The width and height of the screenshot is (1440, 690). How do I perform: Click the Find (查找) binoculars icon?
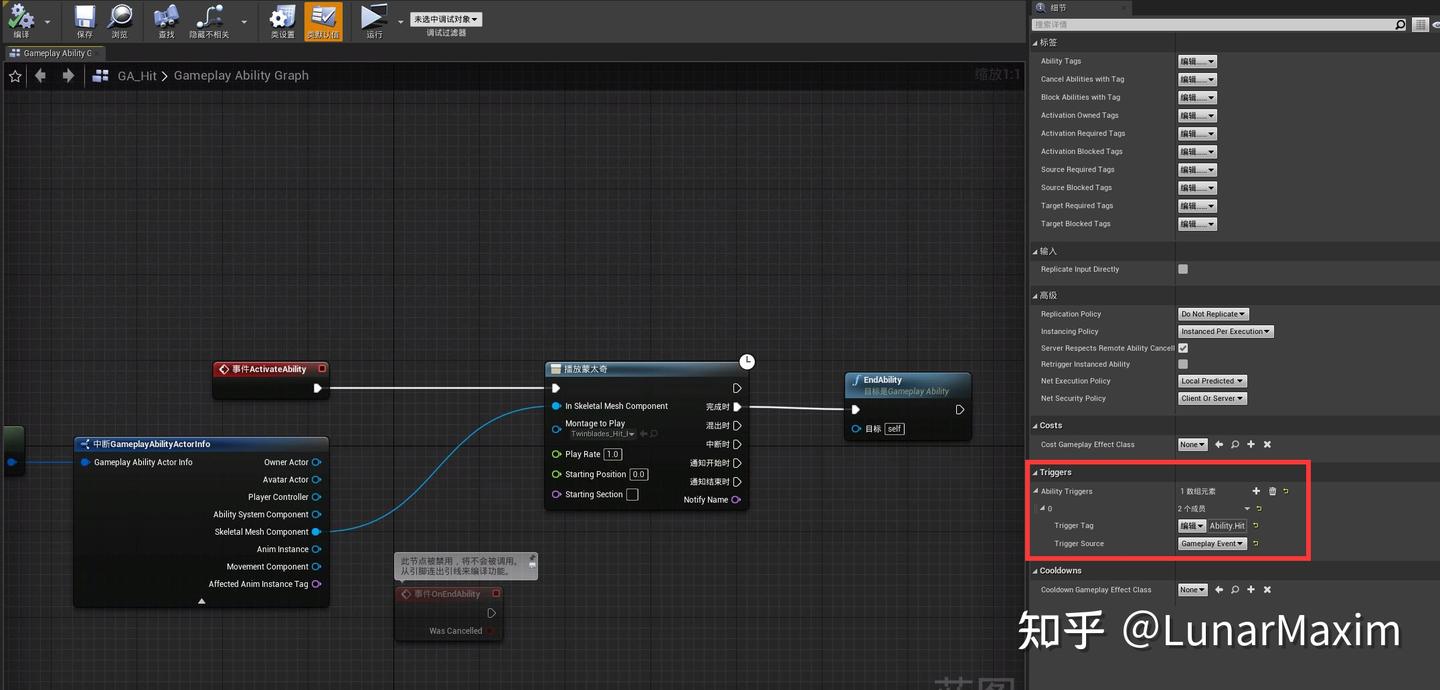click(166, 20)
